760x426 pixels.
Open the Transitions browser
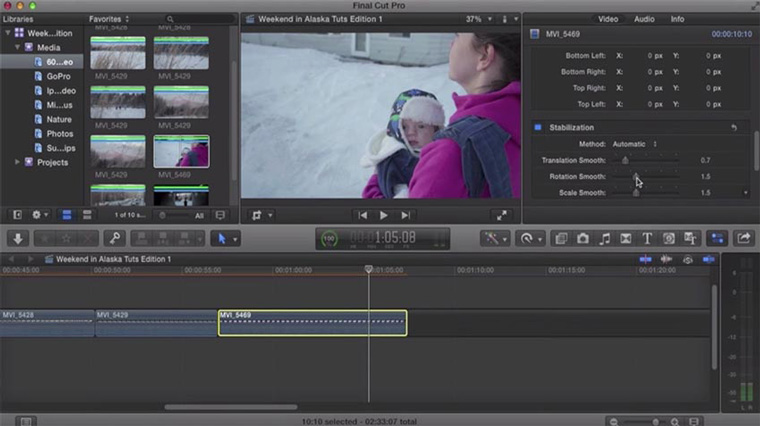pyautogui.click(x=626, y=238)
